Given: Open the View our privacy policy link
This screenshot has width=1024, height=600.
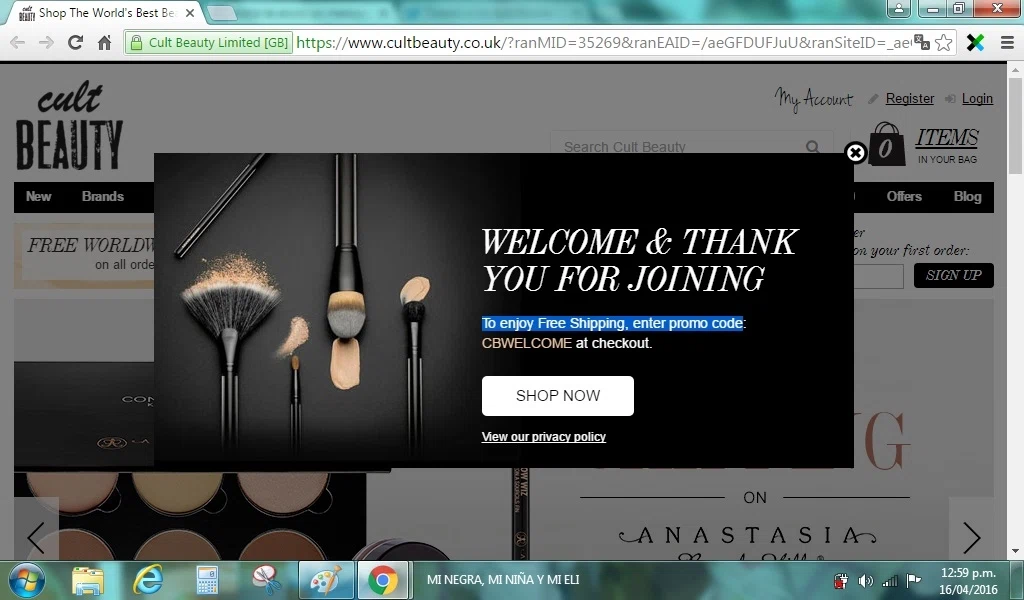Looking at the screenshot, I should click(x=544, y=437).
